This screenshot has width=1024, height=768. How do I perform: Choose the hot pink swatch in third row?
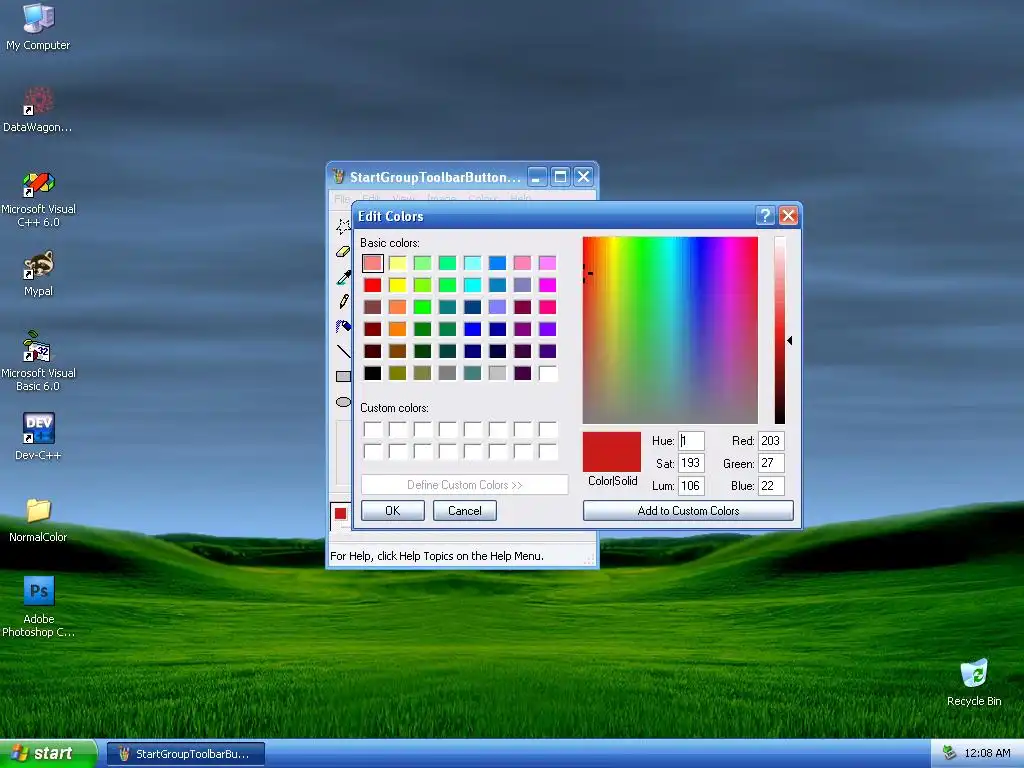[x=548, y=307]
